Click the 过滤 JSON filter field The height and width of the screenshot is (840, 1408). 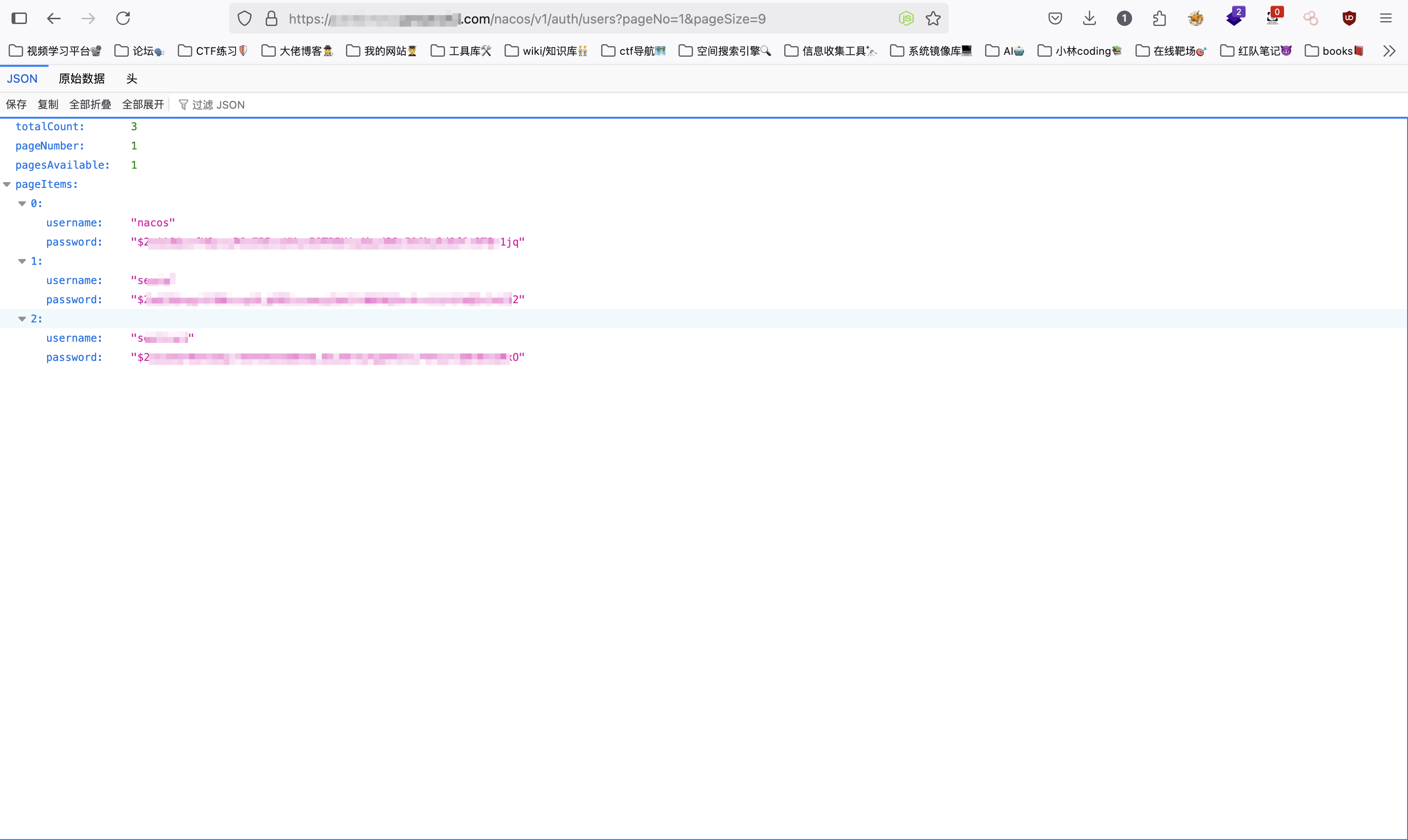218,105
